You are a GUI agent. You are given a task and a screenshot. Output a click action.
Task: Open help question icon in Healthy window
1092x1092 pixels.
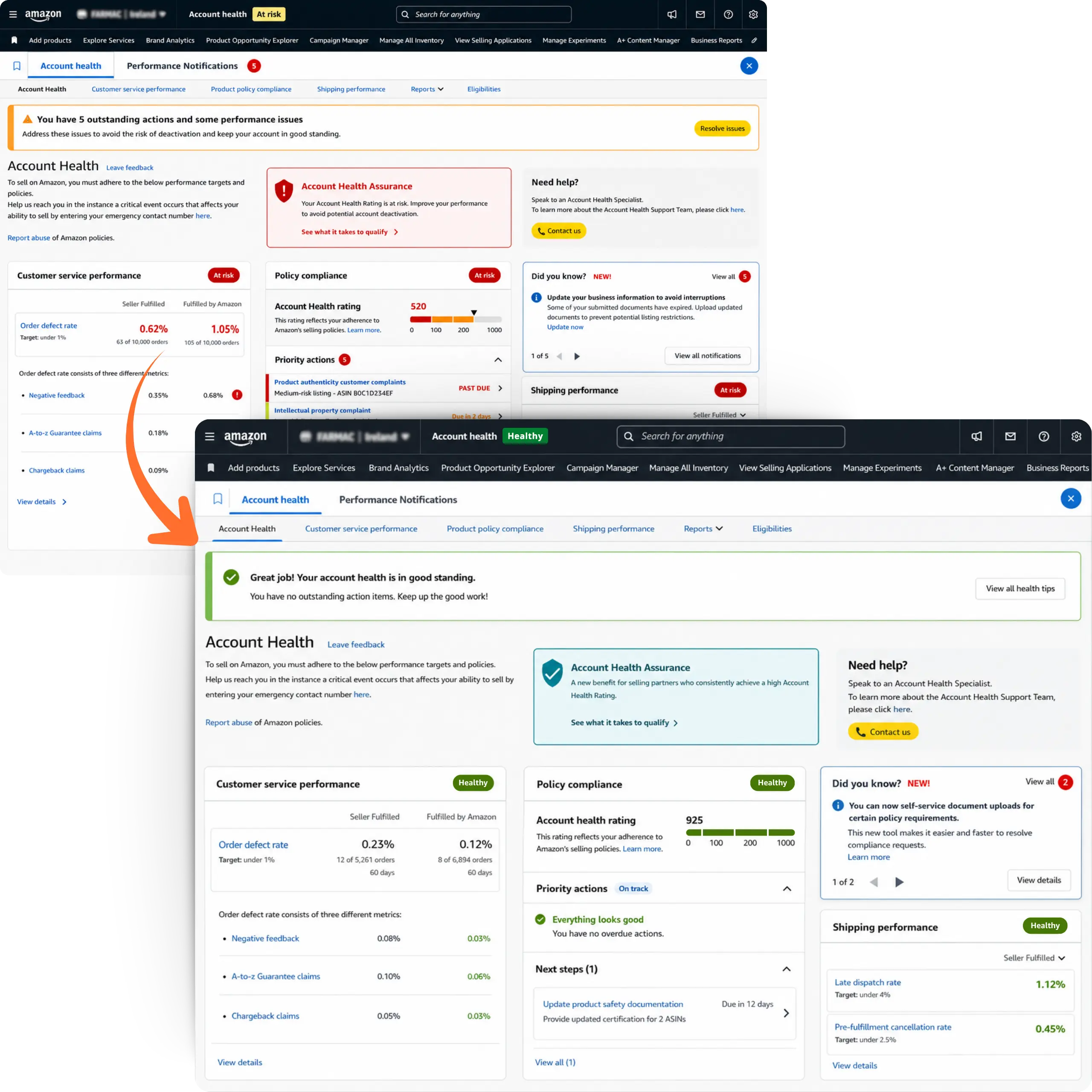[x=1044, y=436]
